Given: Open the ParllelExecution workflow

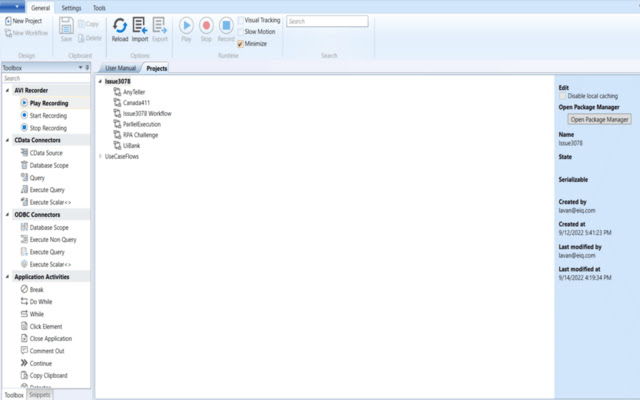Looking at the screenshot, I should click(x=137, y=124).
